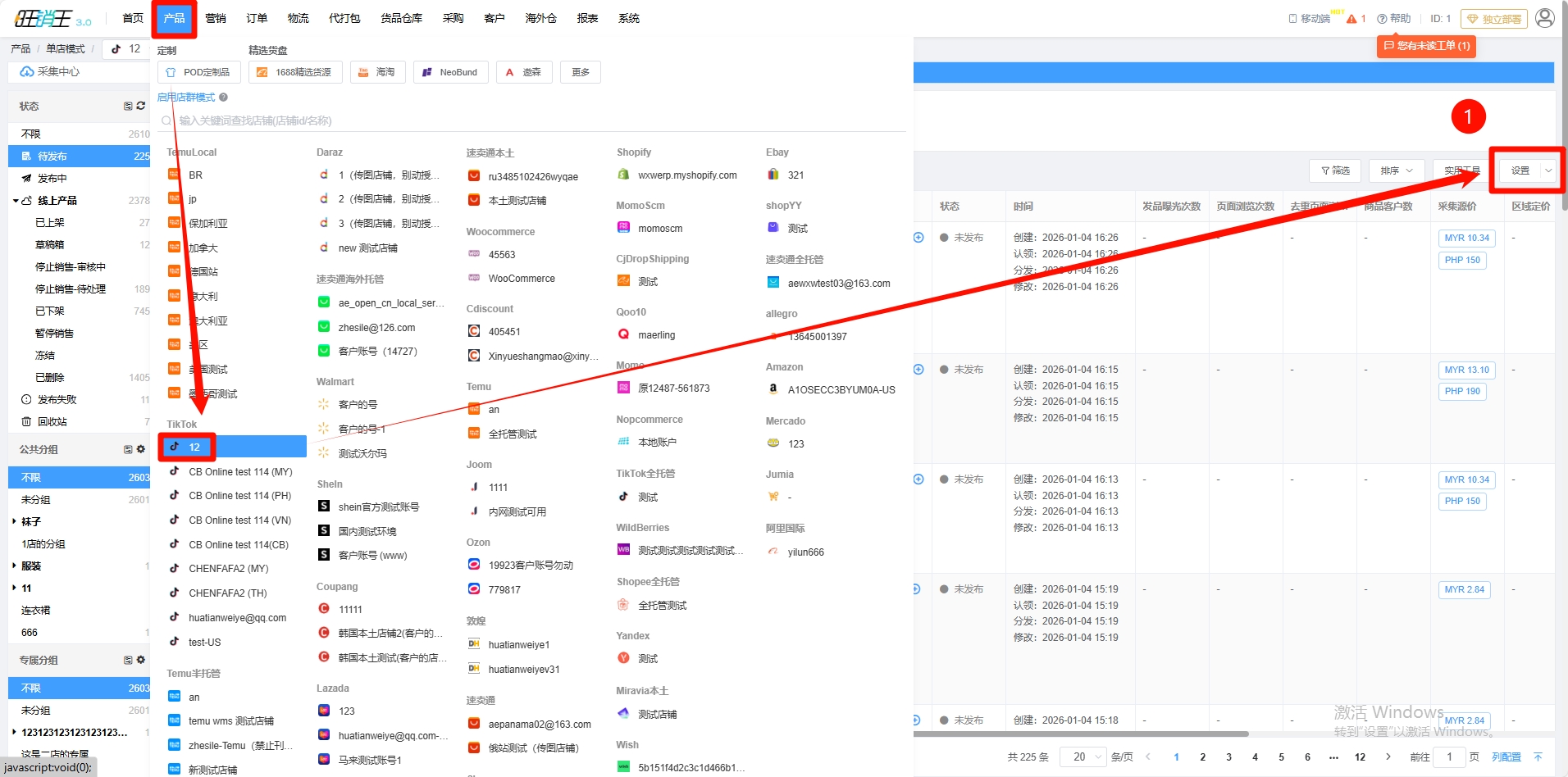Click the 筛选 filter button

click(1335, 170)
